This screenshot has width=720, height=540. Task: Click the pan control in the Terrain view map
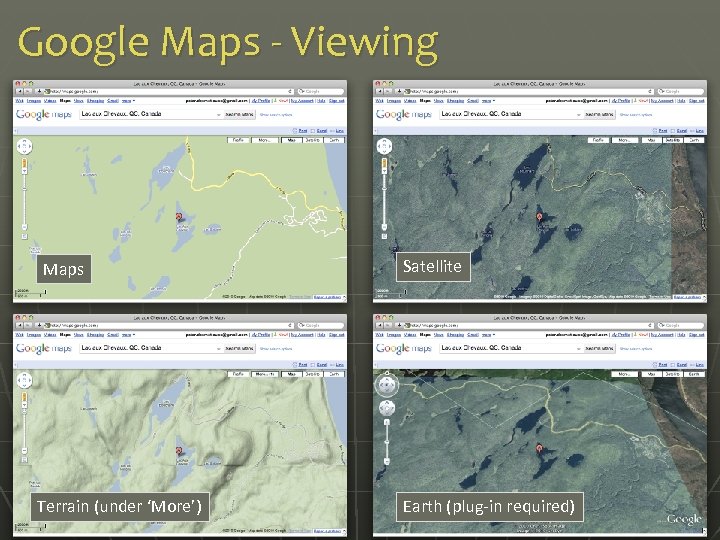(x=24, y=380)
